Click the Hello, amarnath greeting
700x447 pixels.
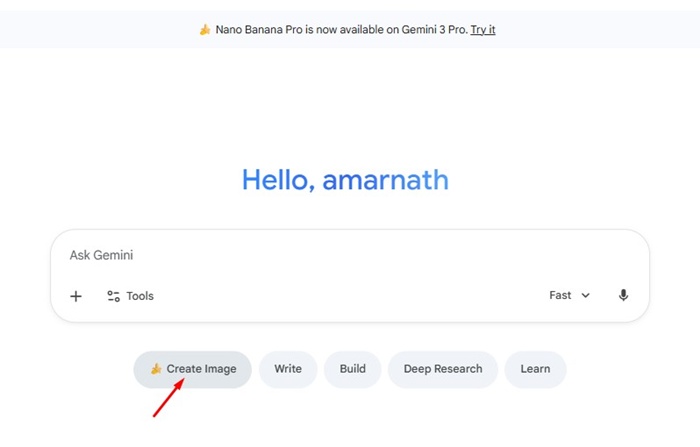click(345, 181)
